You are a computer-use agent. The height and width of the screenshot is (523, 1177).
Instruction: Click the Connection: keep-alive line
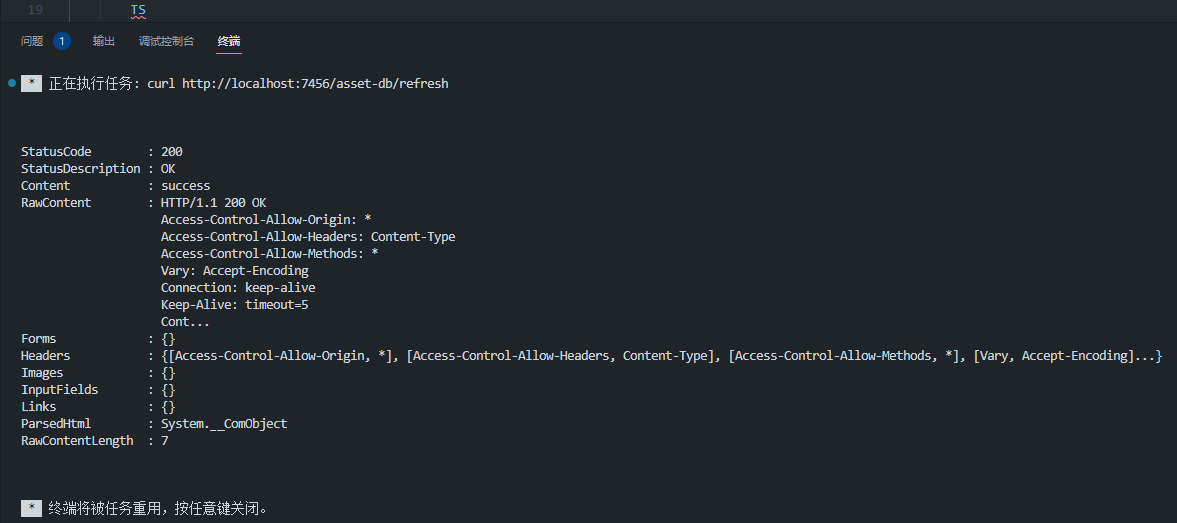[x=238, y=288]
